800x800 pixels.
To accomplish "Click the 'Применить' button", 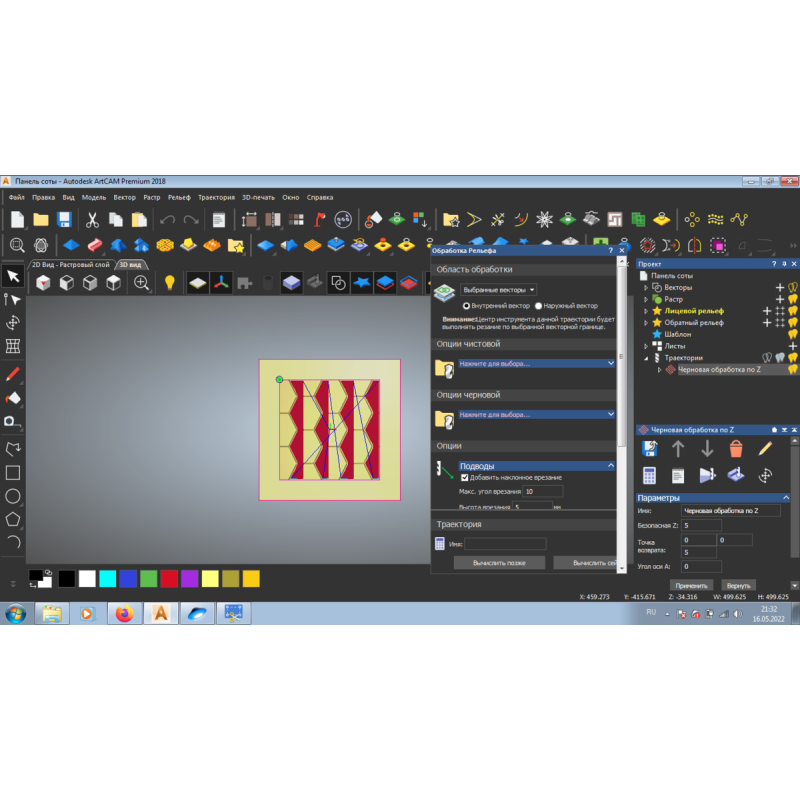I will (691, 585).
